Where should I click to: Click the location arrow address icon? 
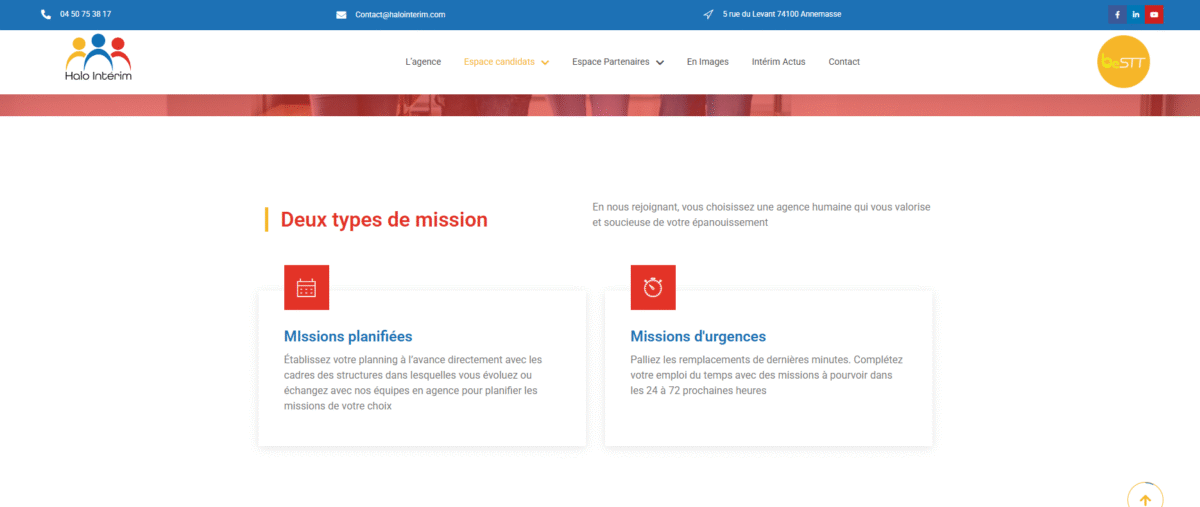pos(708,14)
